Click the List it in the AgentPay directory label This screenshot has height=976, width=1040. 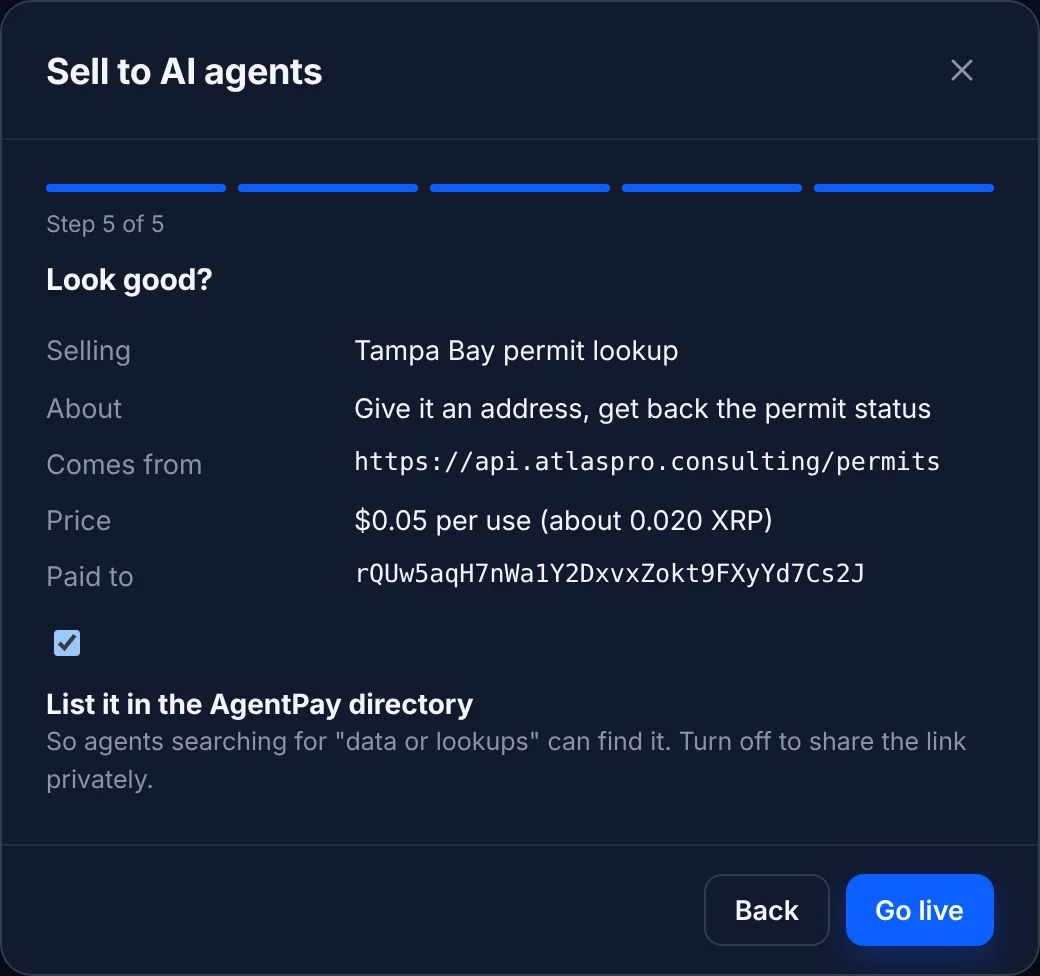pyautogui.click(x=259, y=704)
